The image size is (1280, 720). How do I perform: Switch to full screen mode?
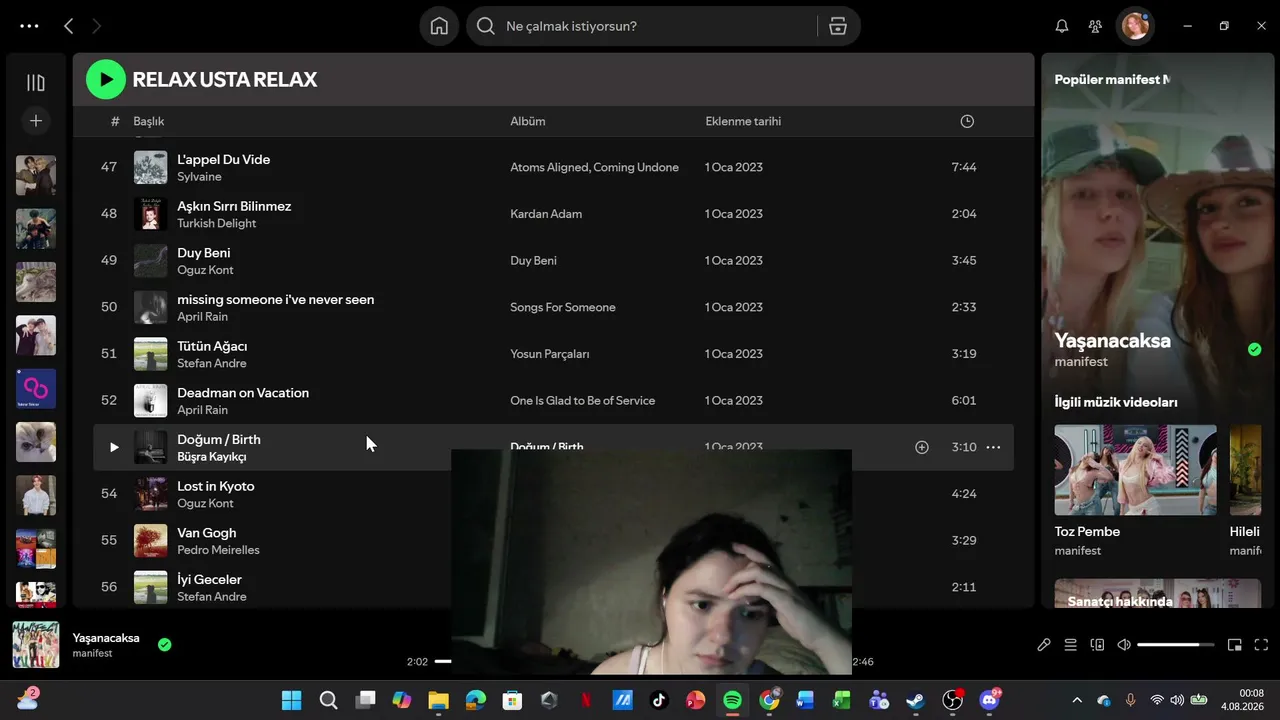tap(1261, 645)
